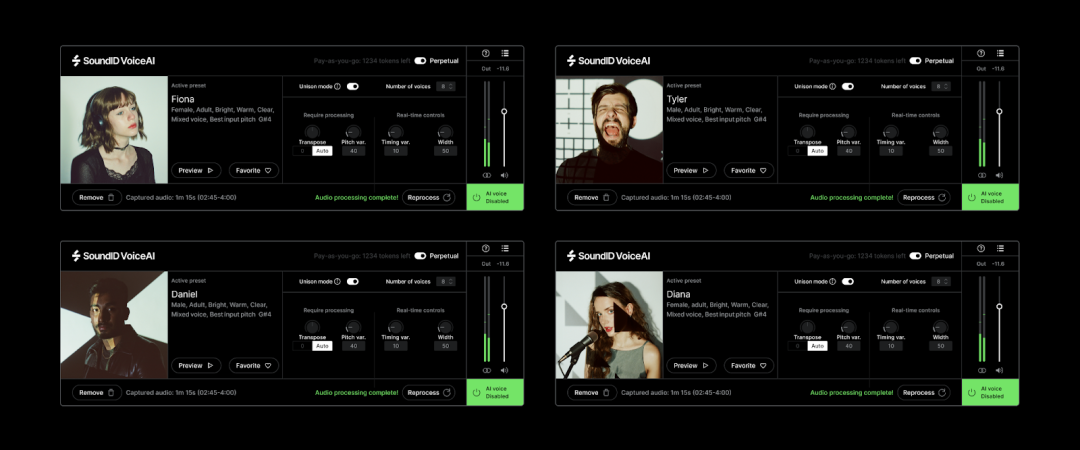
Task: Click the Pitch var. knob in Diana panel
Action: pos(848,327)
